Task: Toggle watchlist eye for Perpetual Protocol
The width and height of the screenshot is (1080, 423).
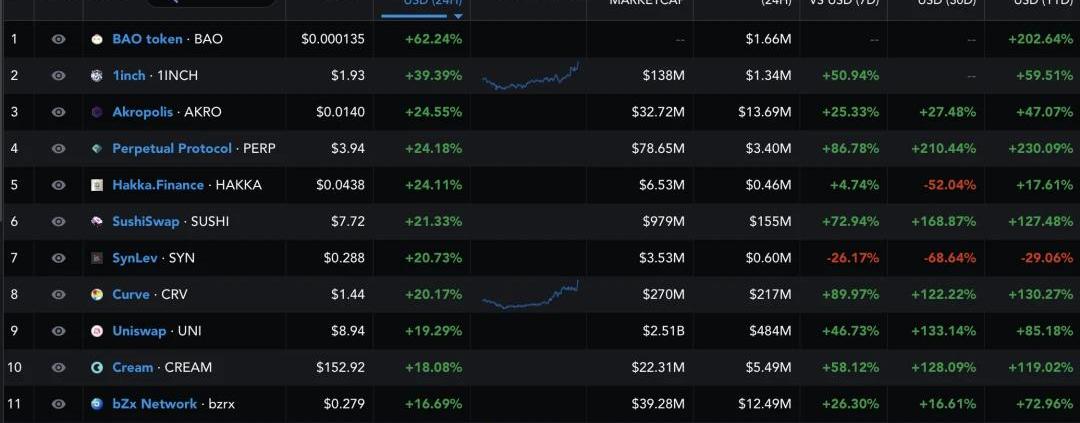Action: tap(59, 149)
